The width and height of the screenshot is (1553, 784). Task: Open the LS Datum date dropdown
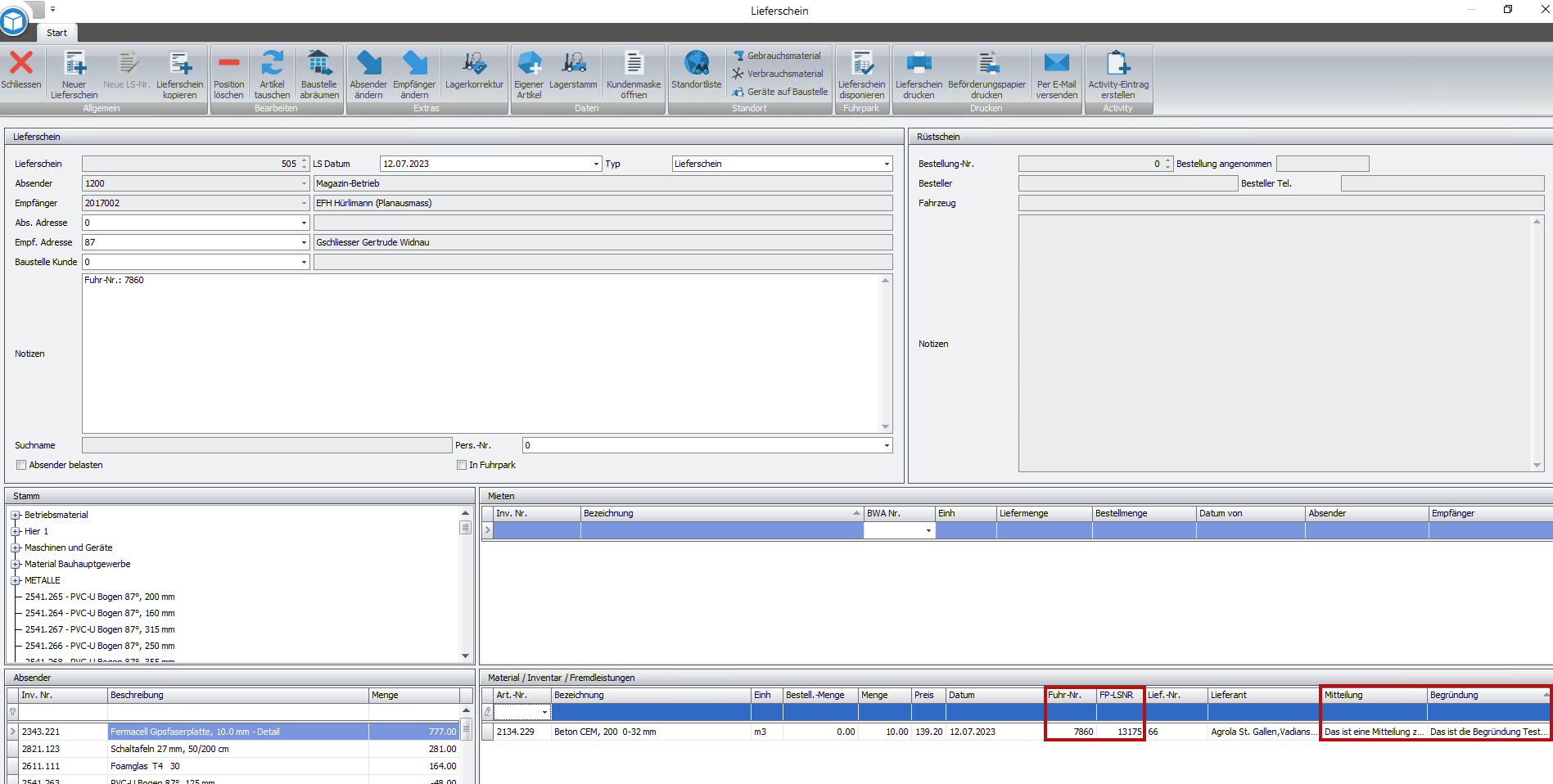(x=596, y=164)
